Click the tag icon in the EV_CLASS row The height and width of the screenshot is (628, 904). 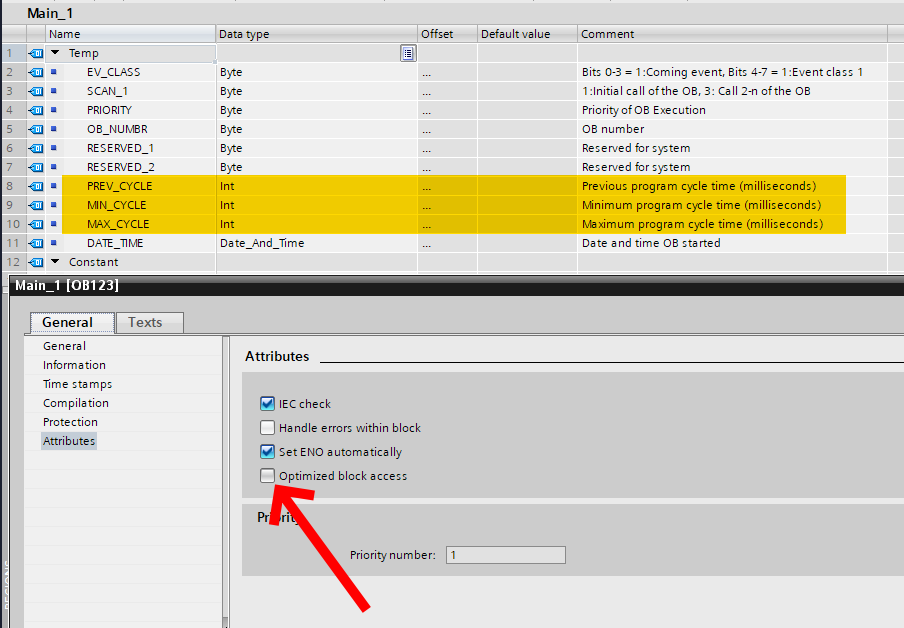(x=36, y=72)
